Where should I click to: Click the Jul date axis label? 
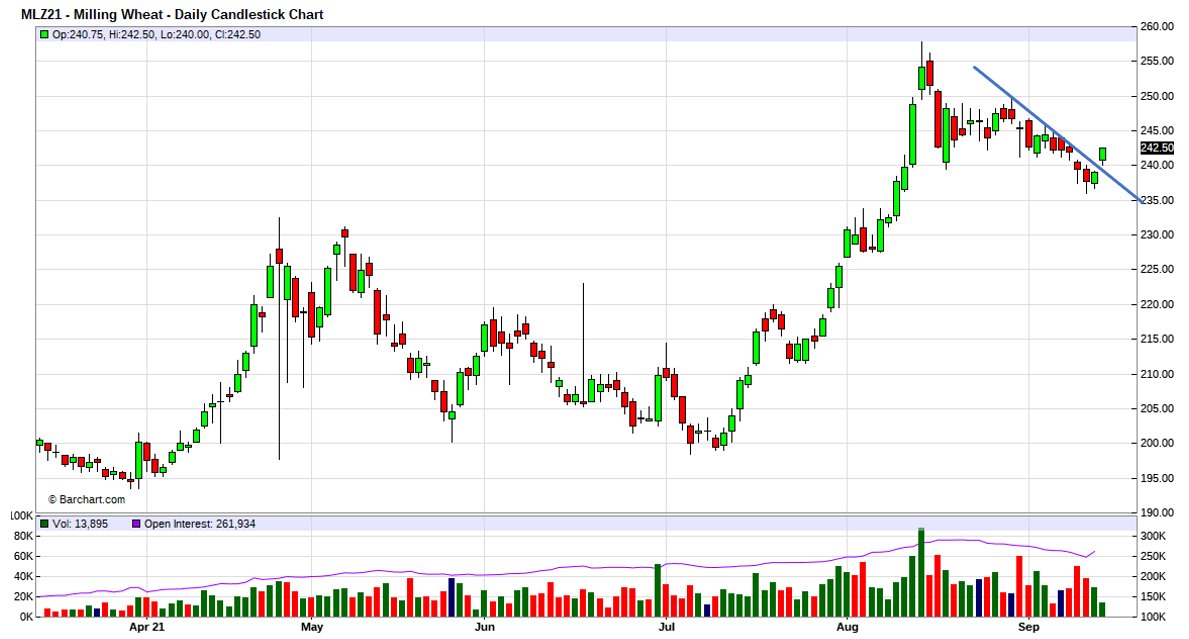pyautogui.click(x=665, y=628)
